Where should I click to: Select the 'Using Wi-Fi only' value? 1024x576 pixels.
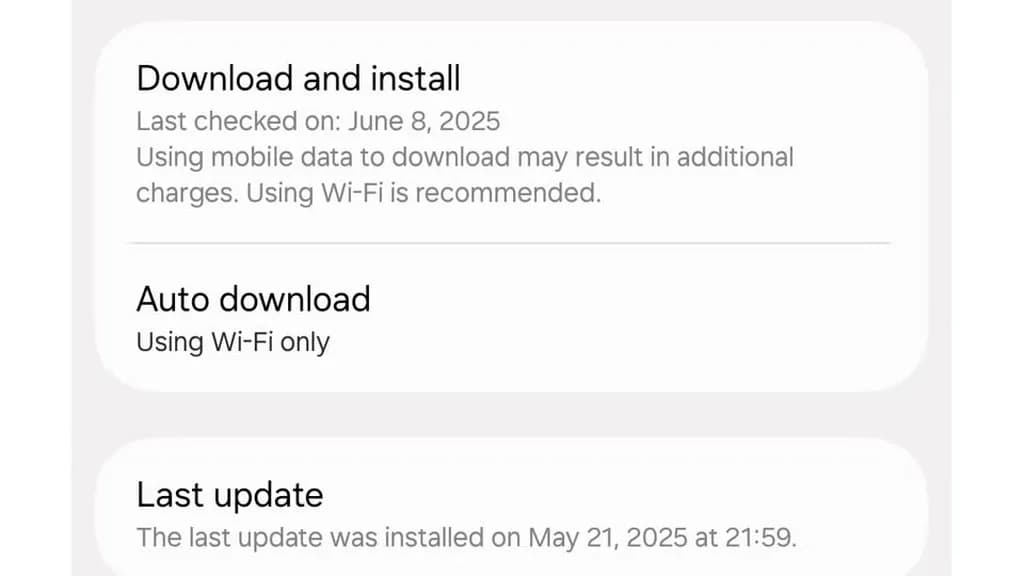pyautogui.click(x=233, y=342)
